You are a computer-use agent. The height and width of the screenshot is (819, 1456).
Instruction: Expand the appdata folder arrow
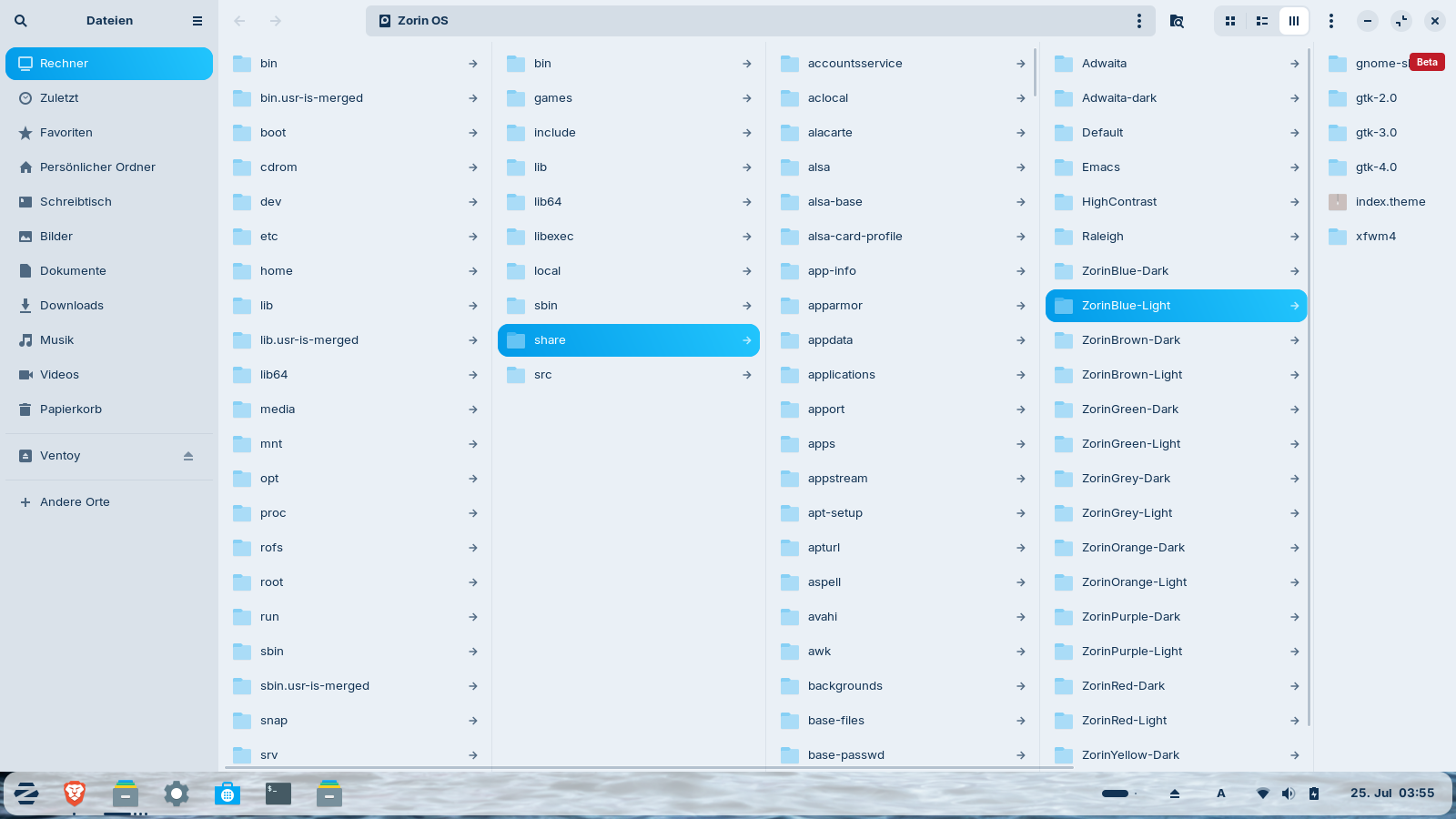[1021, 340]
